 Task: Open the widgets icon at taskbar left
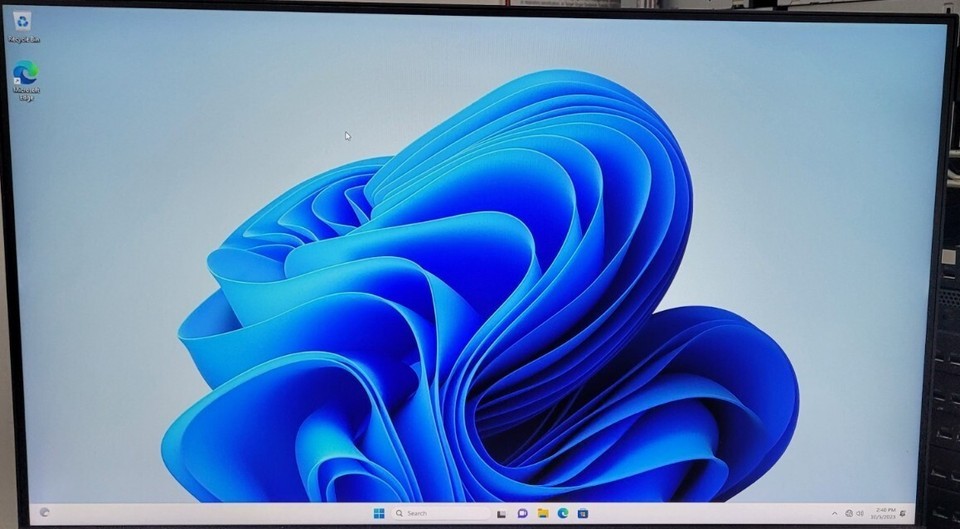(x=44, y=512)
